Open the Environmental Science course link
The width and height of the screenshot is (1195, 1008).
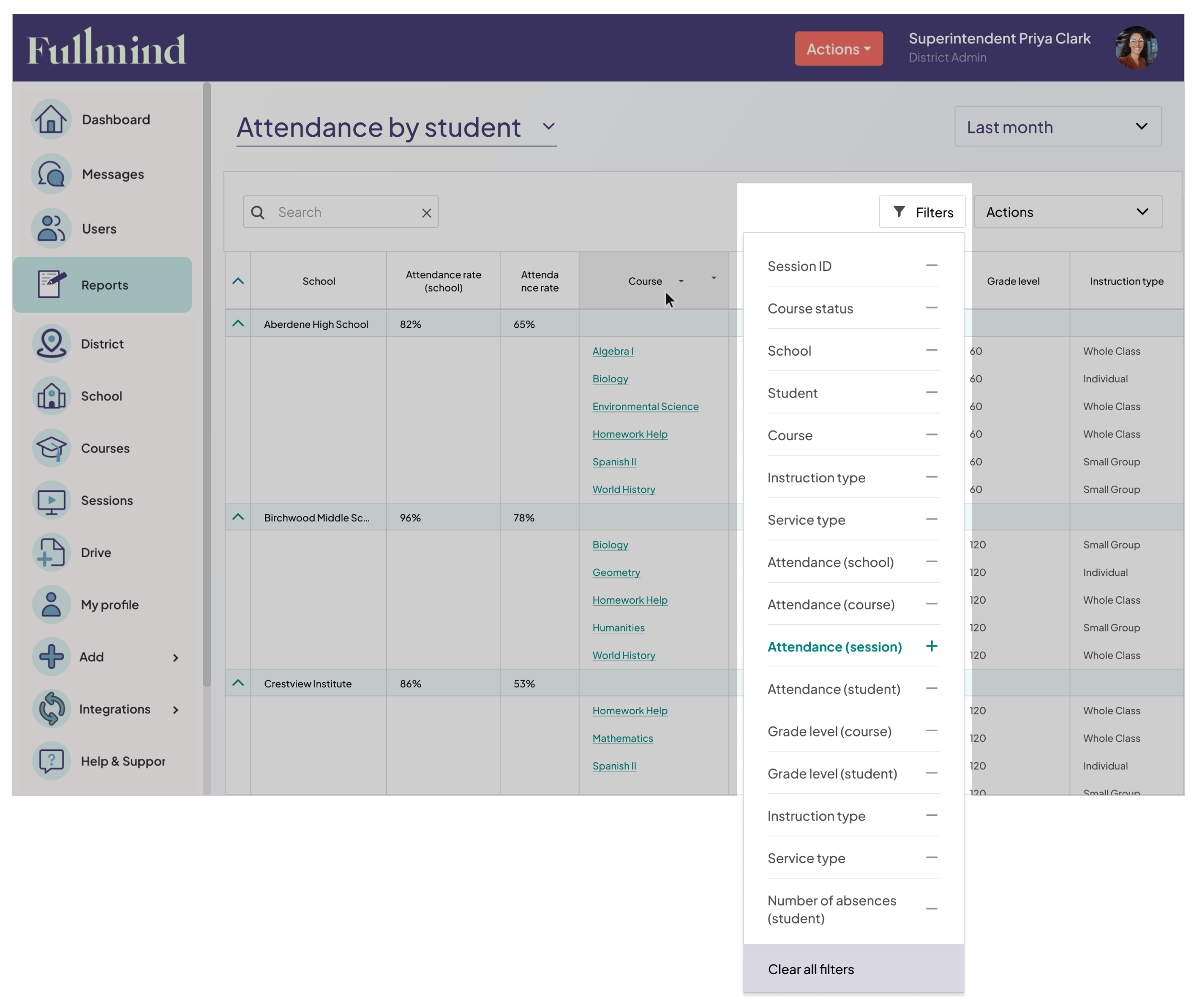(645, 406)
